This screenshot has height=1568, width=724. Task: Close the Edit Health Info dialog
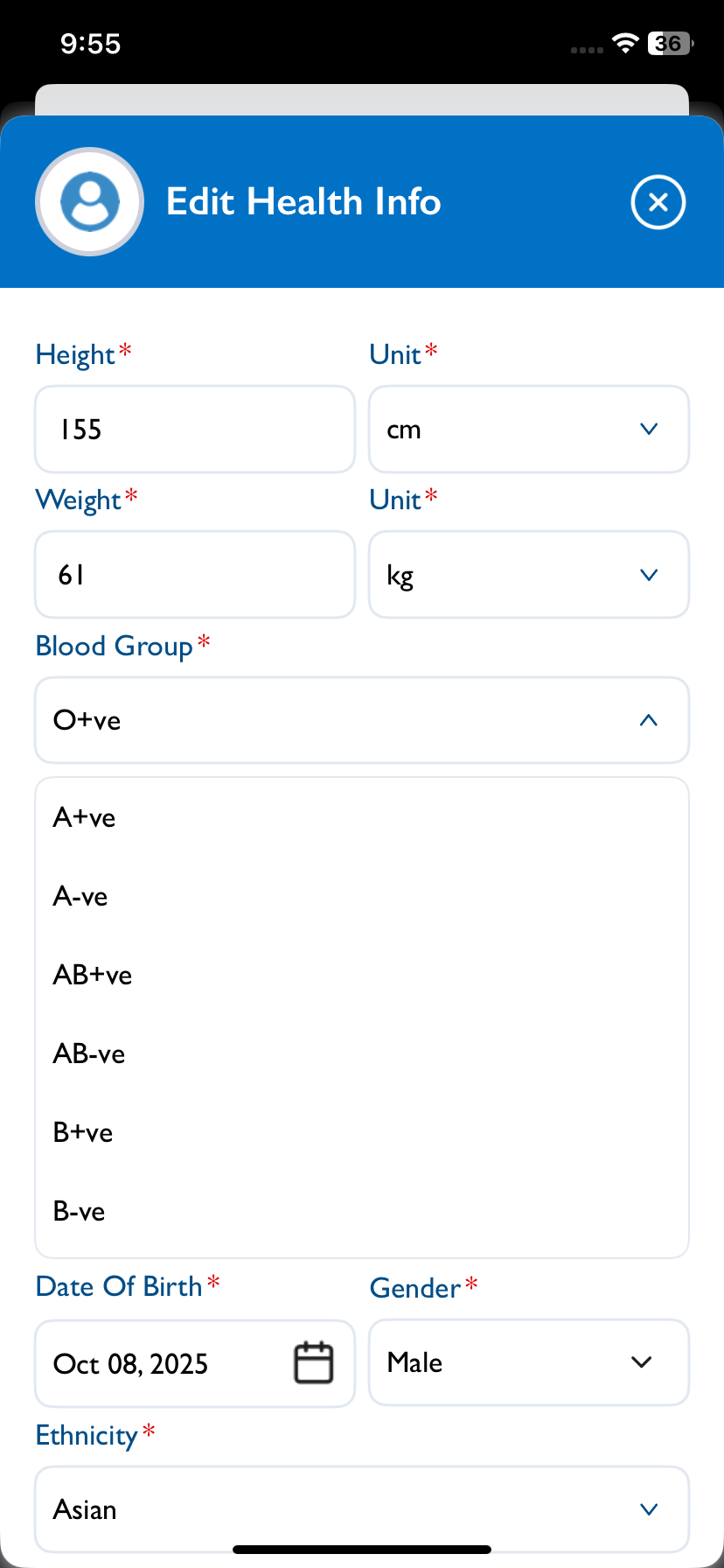(658, 202)
